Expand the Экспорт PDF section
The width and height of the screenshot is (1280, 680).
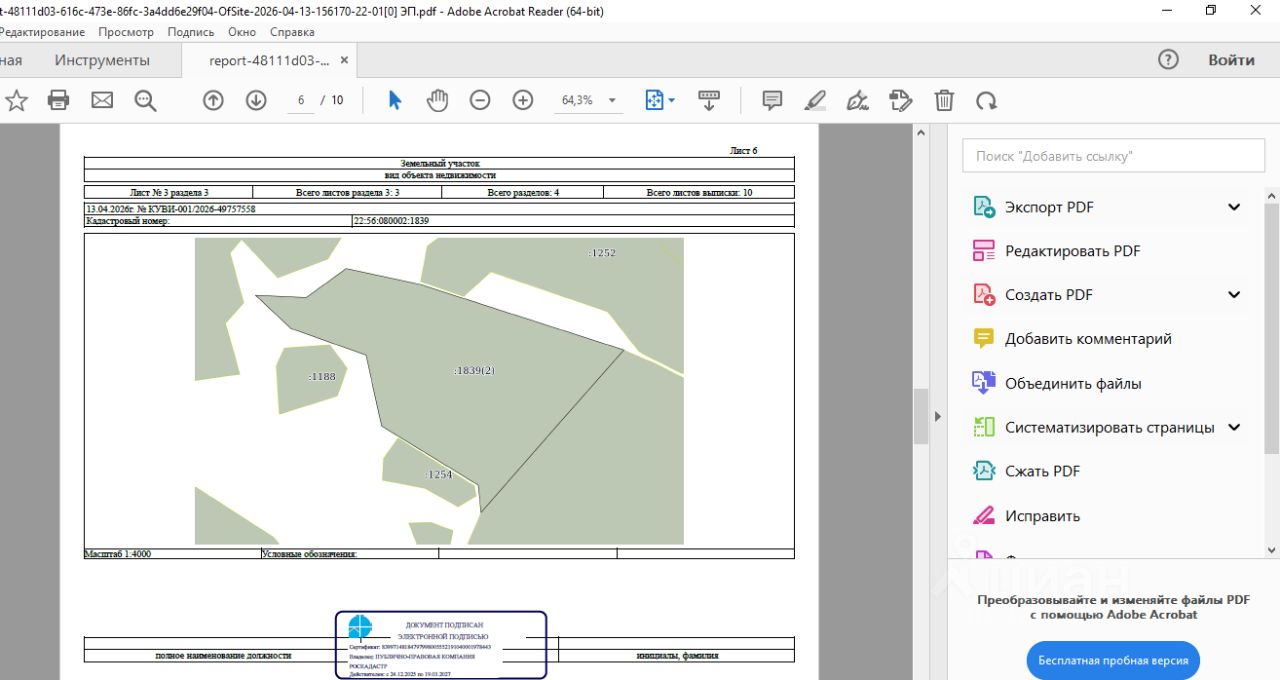tap(1234, 207)
